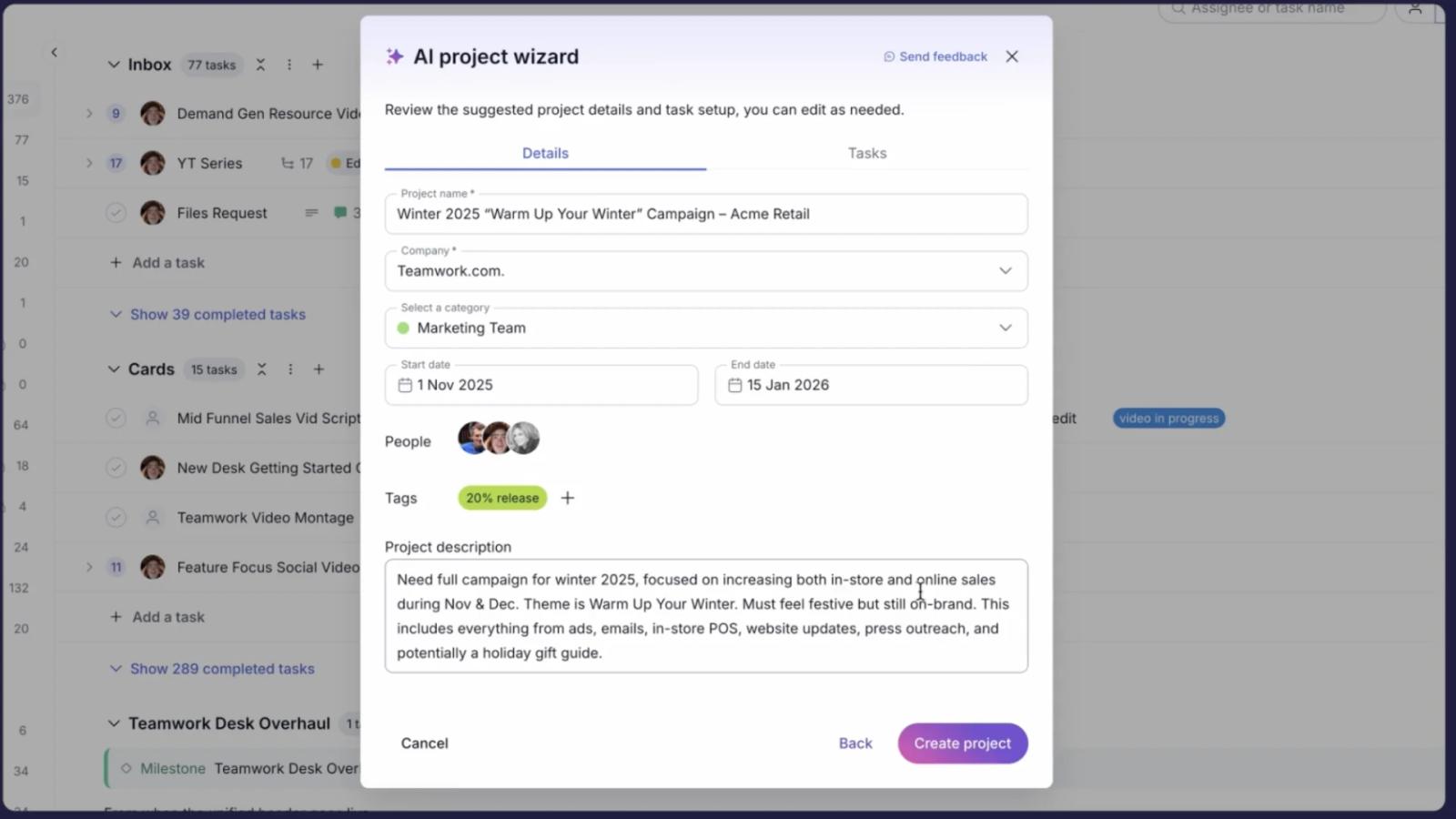Click the Demand Gen Resource assignee avatar
The image size is (1456, 819).
tap(153, 114)
